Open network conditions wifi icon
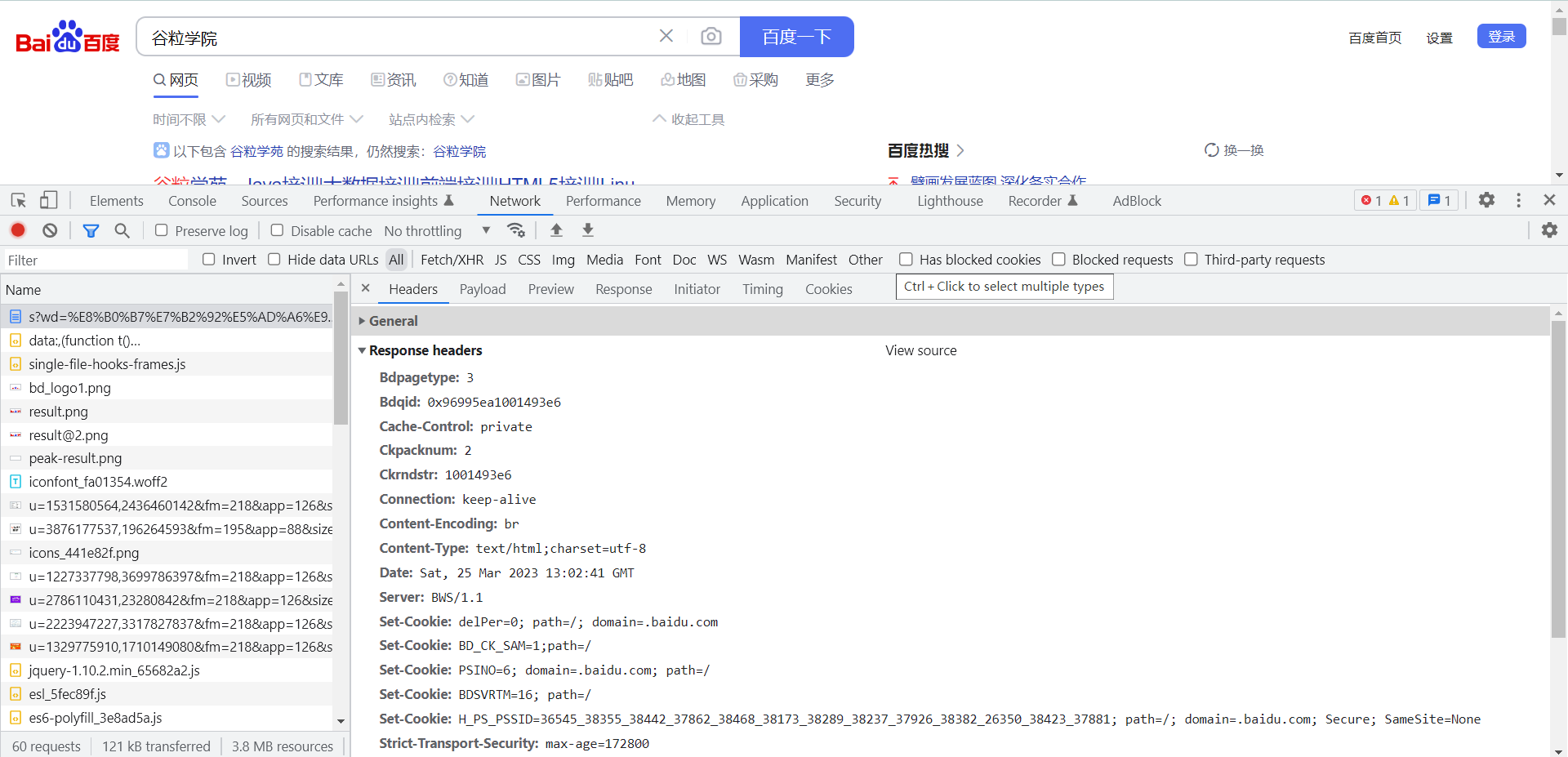This screenshot has width=1568, height=757. point(516,230)
